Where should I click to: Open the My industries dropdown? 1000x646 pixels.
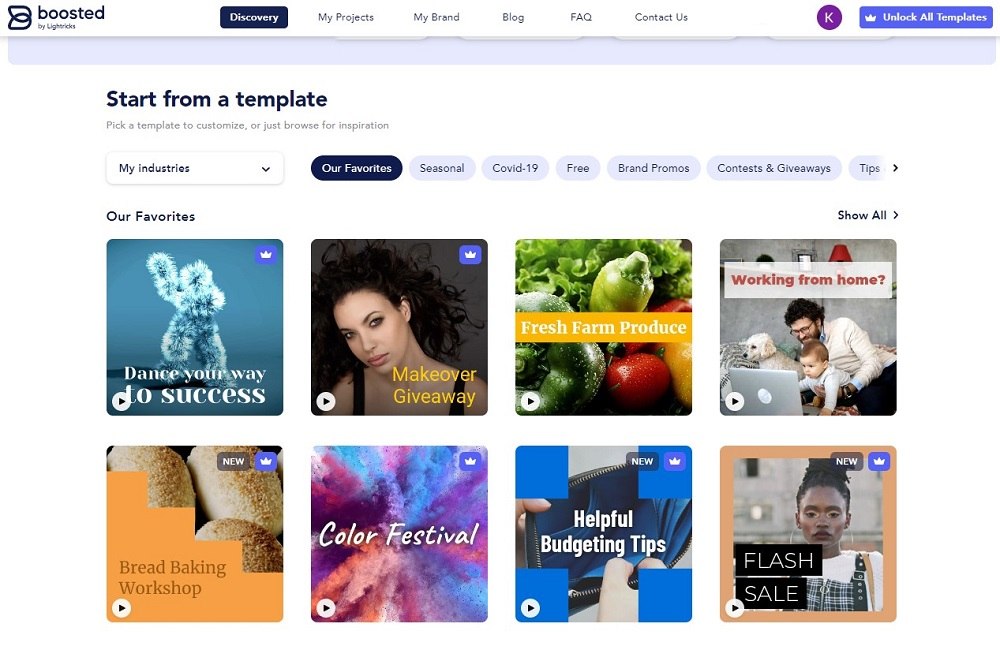pyautogui.click(x=195, y=168)
